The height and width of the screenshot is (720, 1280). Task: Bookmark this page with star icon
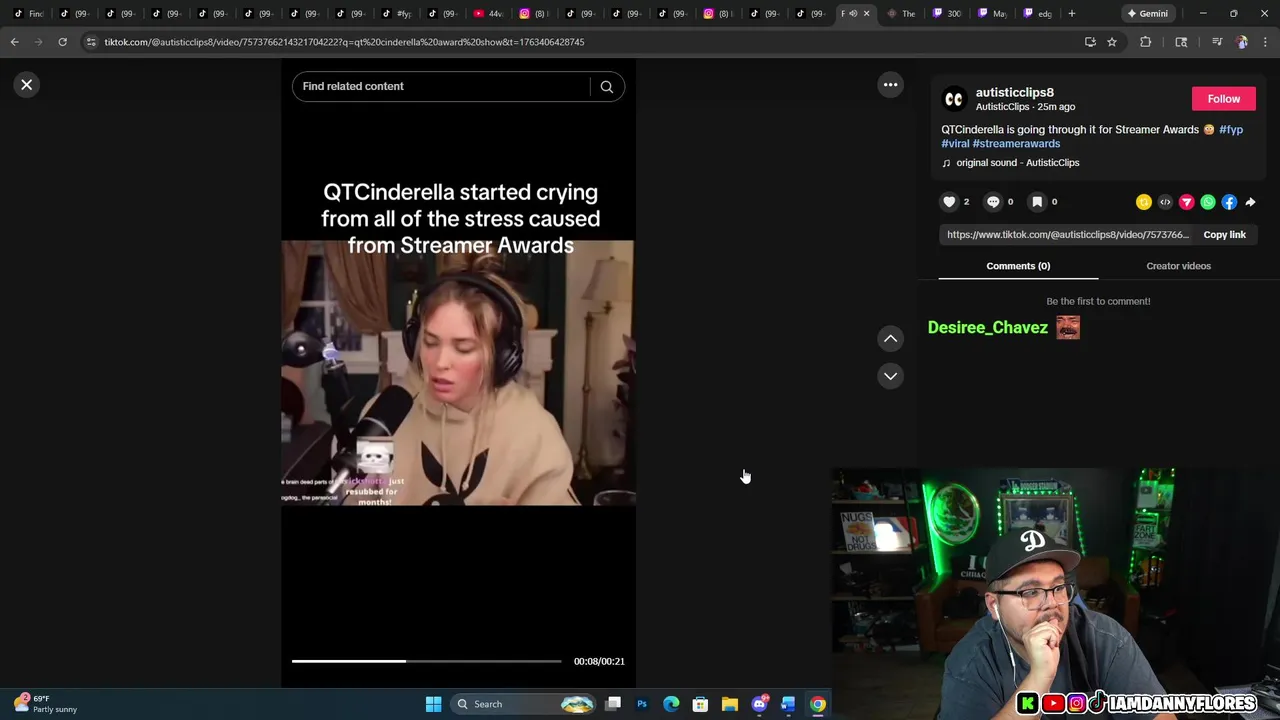click(1111, 42)
